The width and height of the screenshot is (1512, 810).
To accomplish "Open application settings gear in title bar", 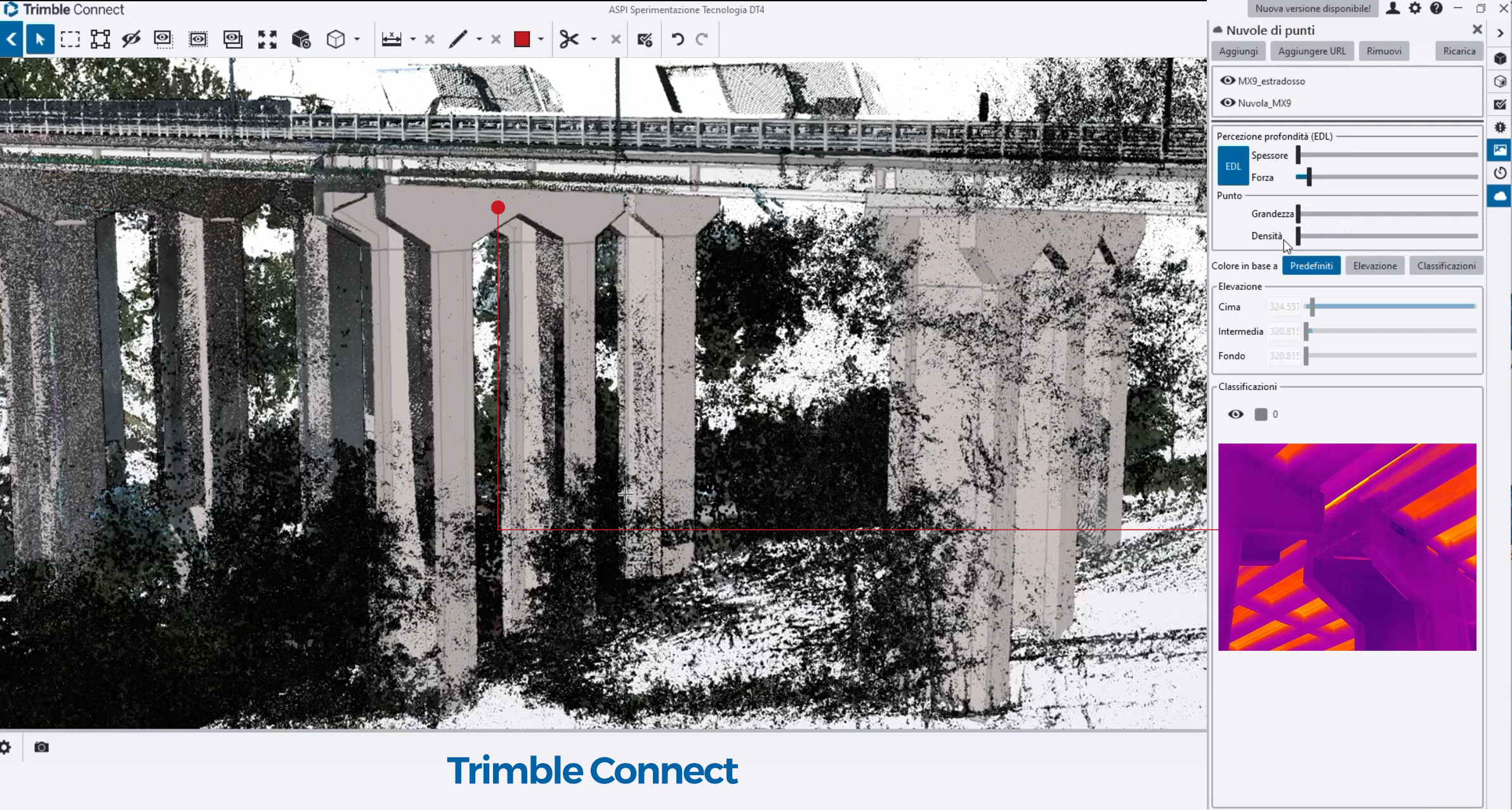I will point(1415,8).
